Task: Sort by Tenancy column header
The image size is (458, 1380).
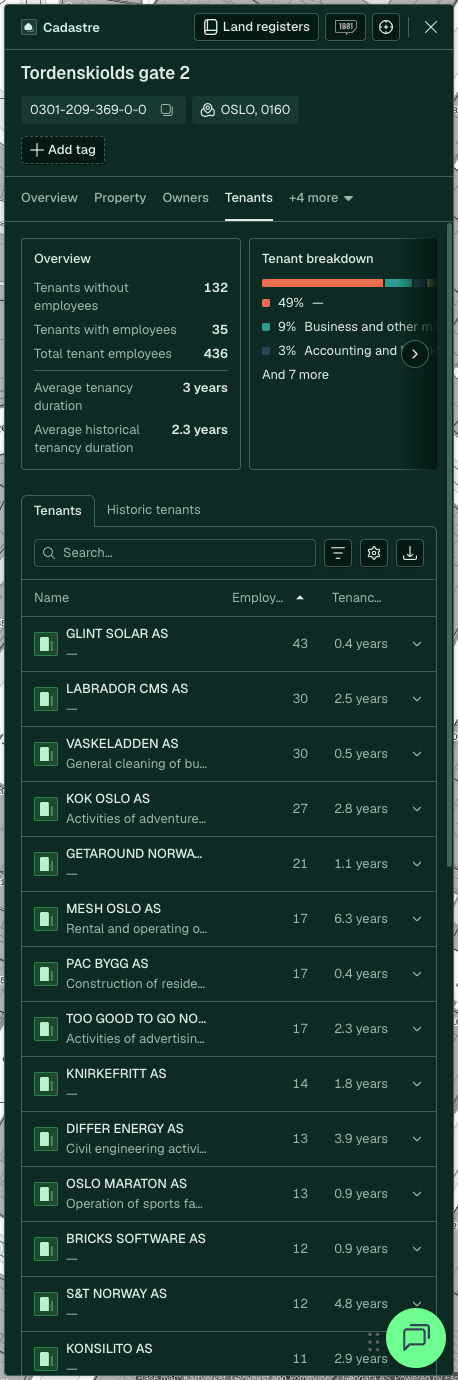Action: [357, 598]
